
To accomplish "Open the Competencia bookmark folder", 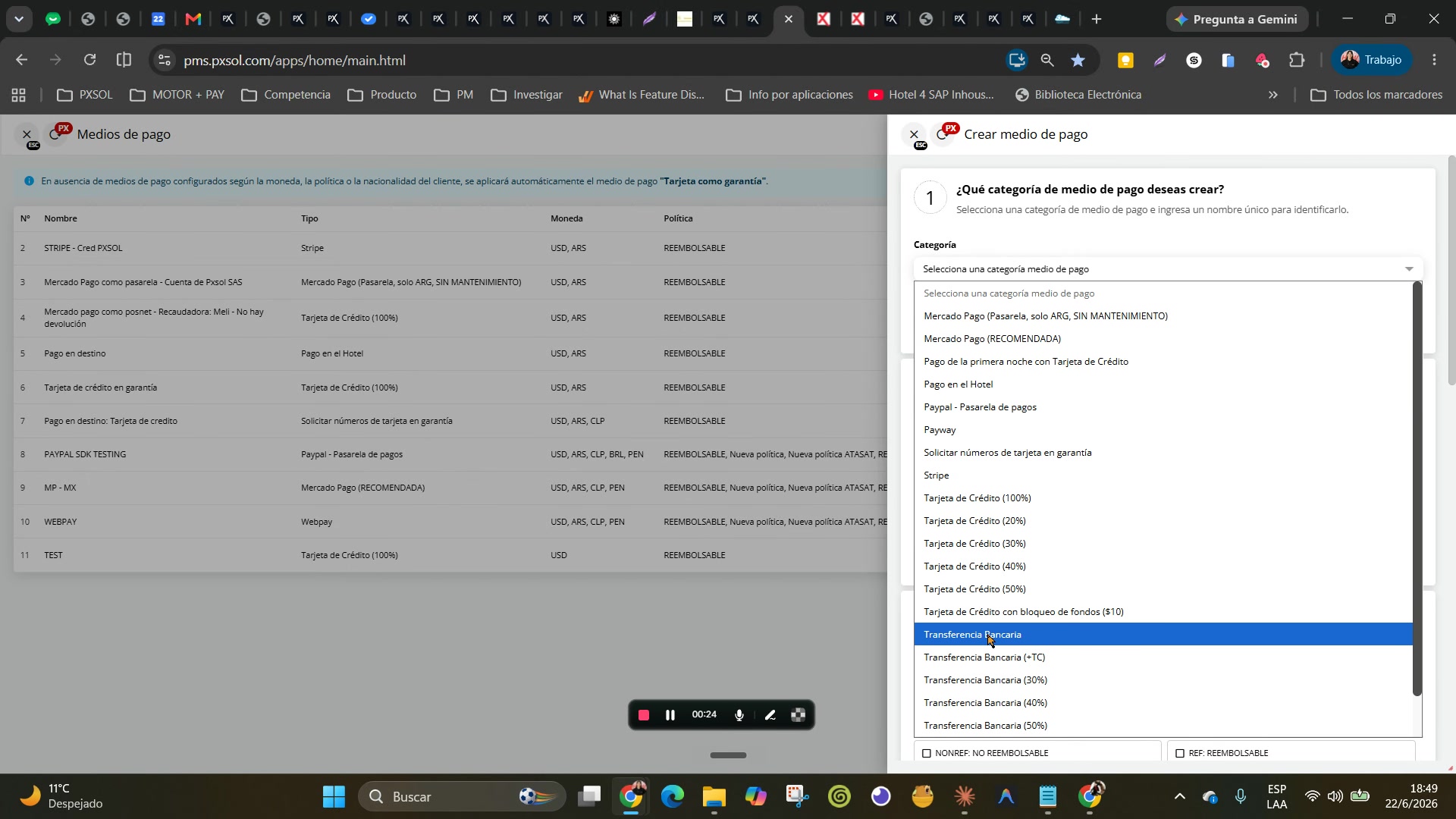I will click(286, 95).
